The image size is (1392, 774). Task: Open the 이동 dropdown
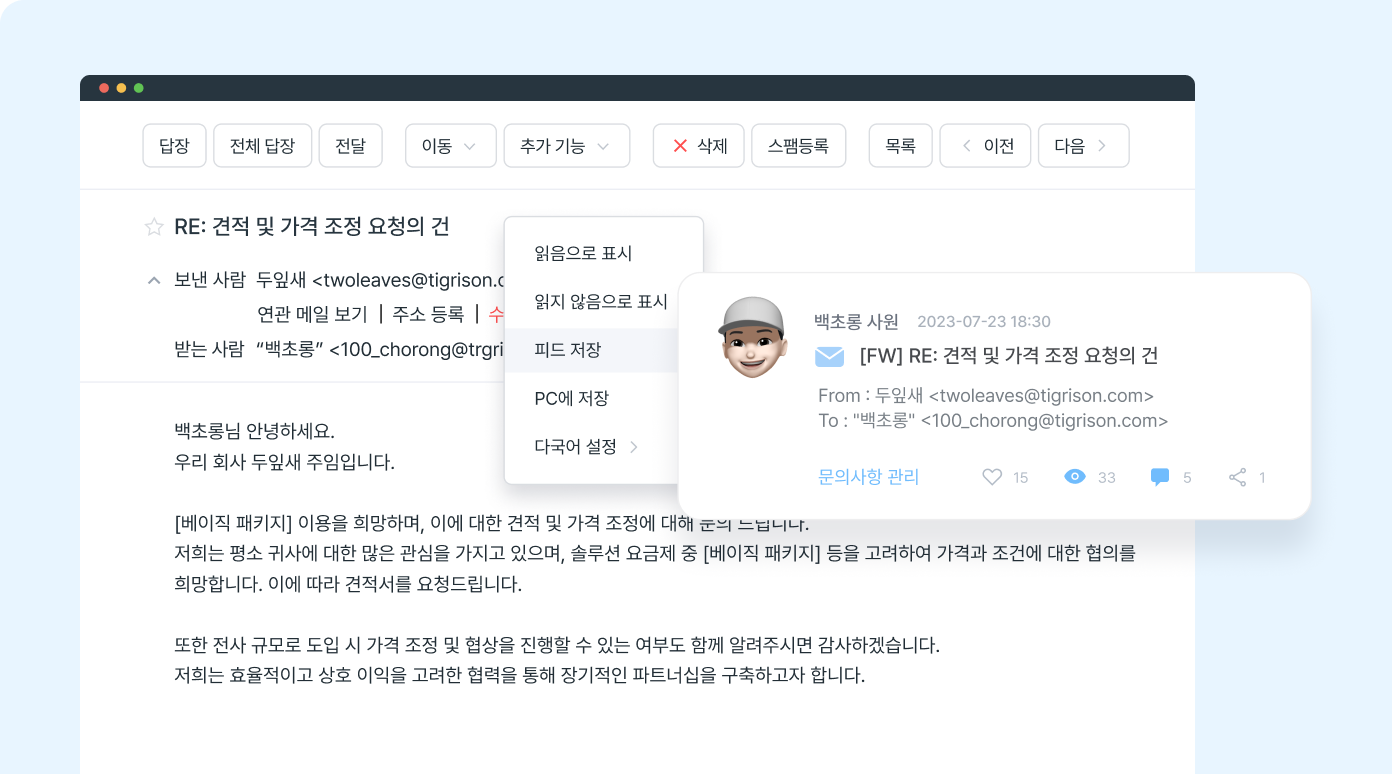[x=450, y=145]
